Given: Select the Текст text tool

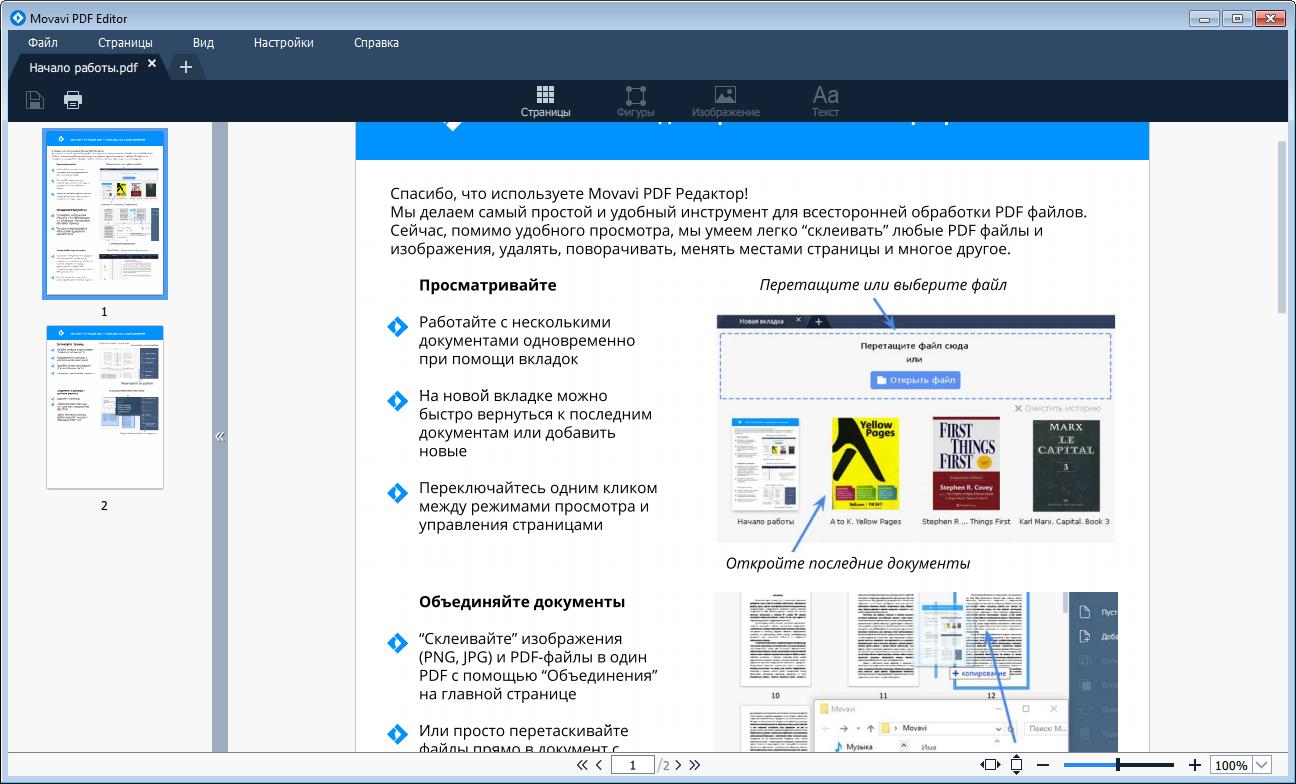Looking at the screenshot, I should coord(825,101).
